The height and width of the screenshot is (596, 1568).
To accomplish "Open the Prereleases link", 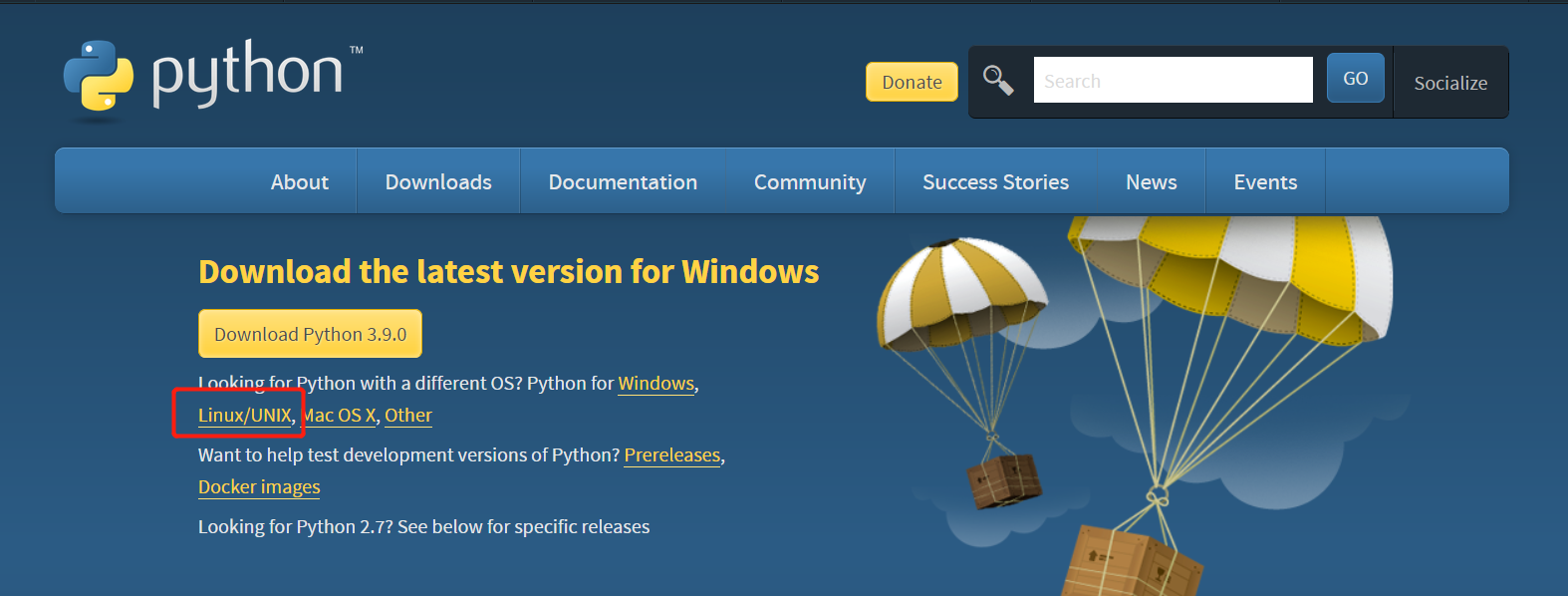I will pos(671,455).
